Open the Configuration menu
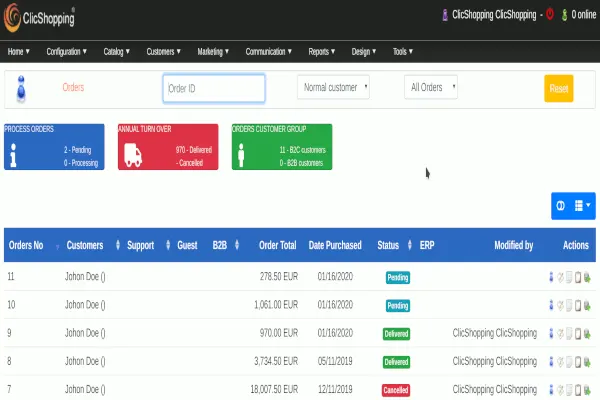Viewport: 600px width, 400px height. click(x=67, y=50)
